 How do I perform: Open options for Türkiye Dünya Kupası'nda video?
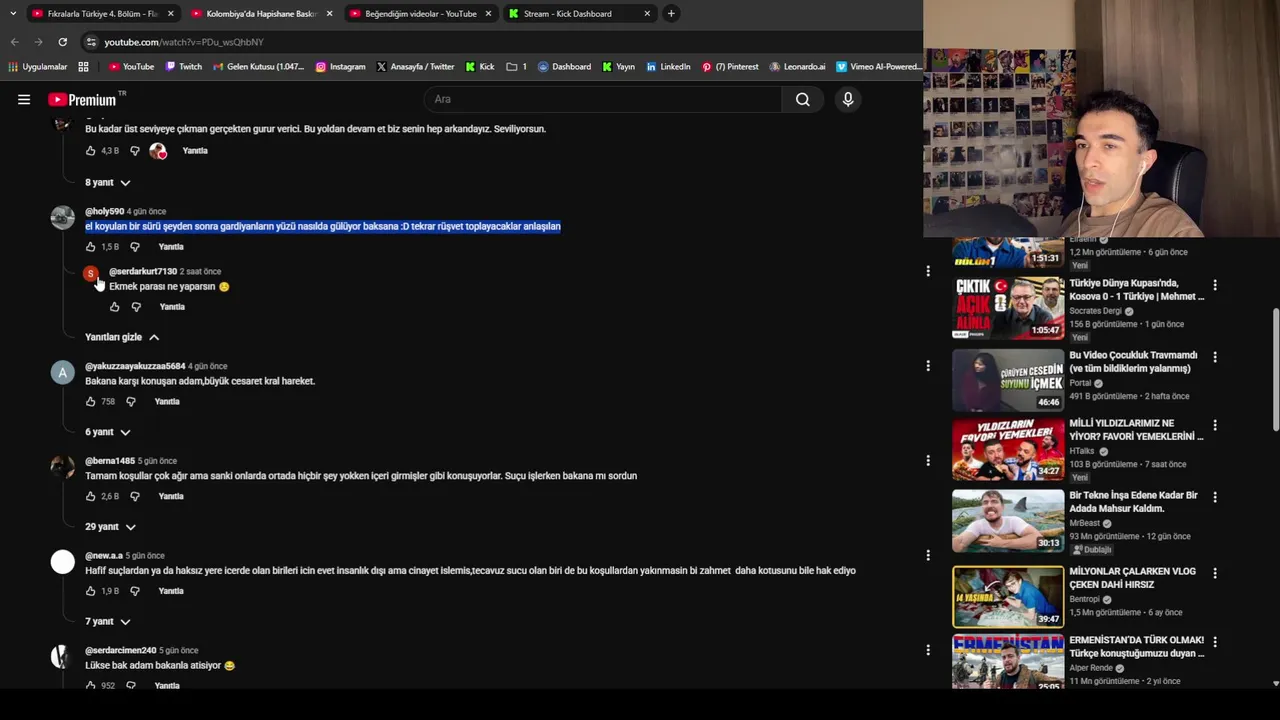(1215, 285)
